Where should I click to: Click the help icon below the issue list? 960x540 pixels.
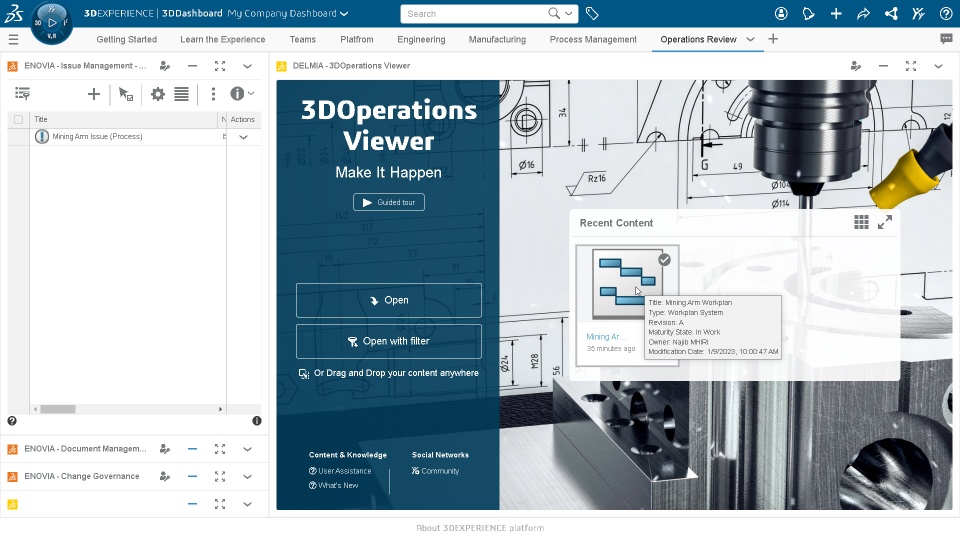[12, 421]
